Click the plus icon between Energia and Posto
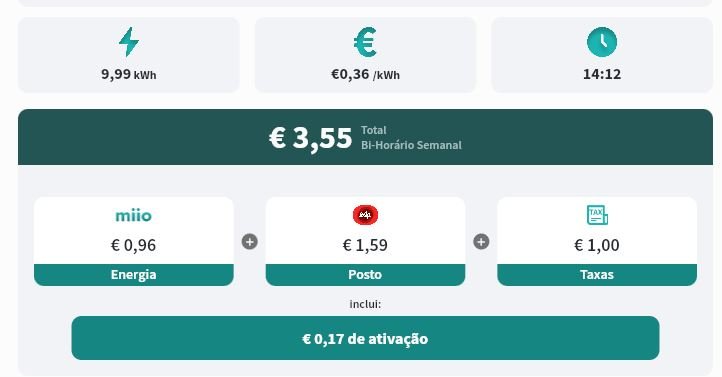Image resolution: width=722 pixels, height=377 pixels. coord(250,242)
